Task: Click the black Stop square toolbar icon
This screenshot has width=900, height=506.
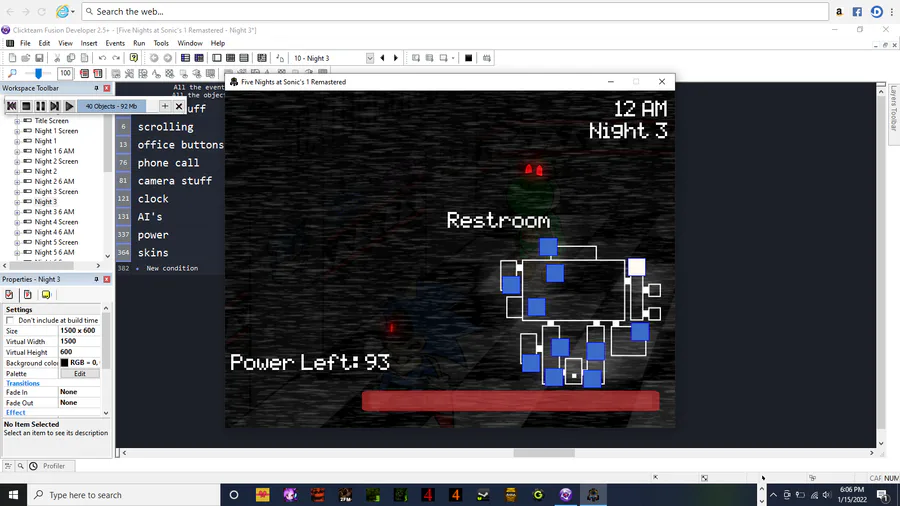Action: (x=468, y=58)
